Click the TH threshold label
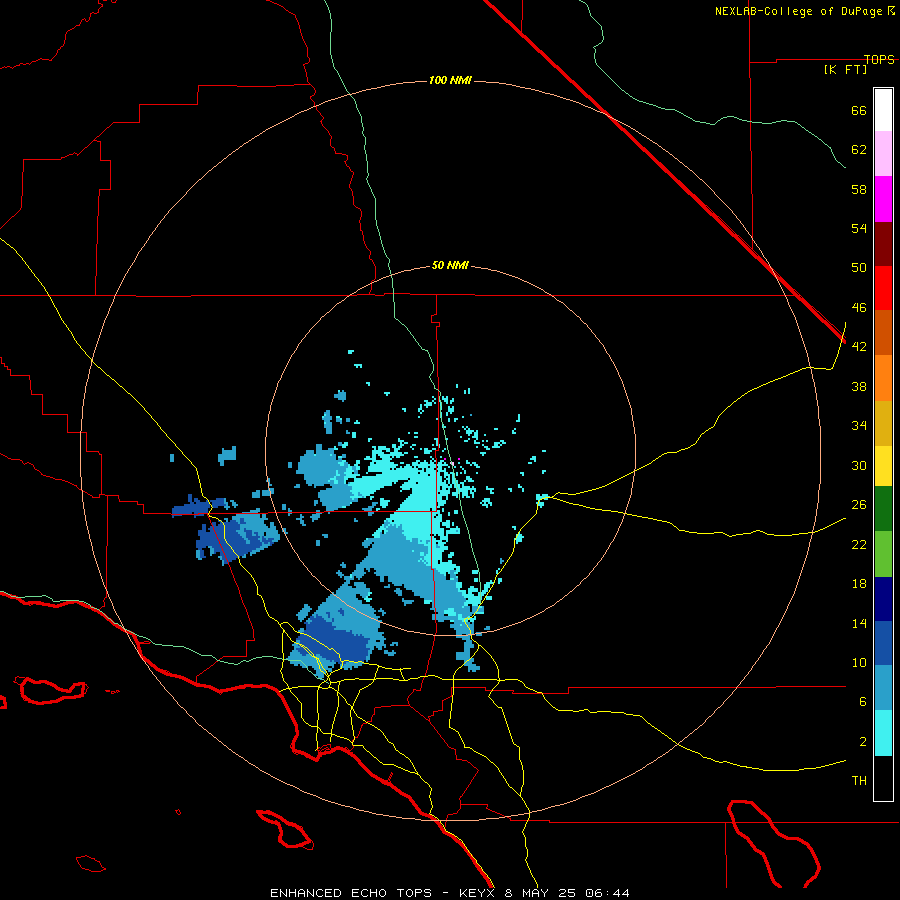Image resolution: width=900 pixels, height=900 pixels. click(859, 781)
